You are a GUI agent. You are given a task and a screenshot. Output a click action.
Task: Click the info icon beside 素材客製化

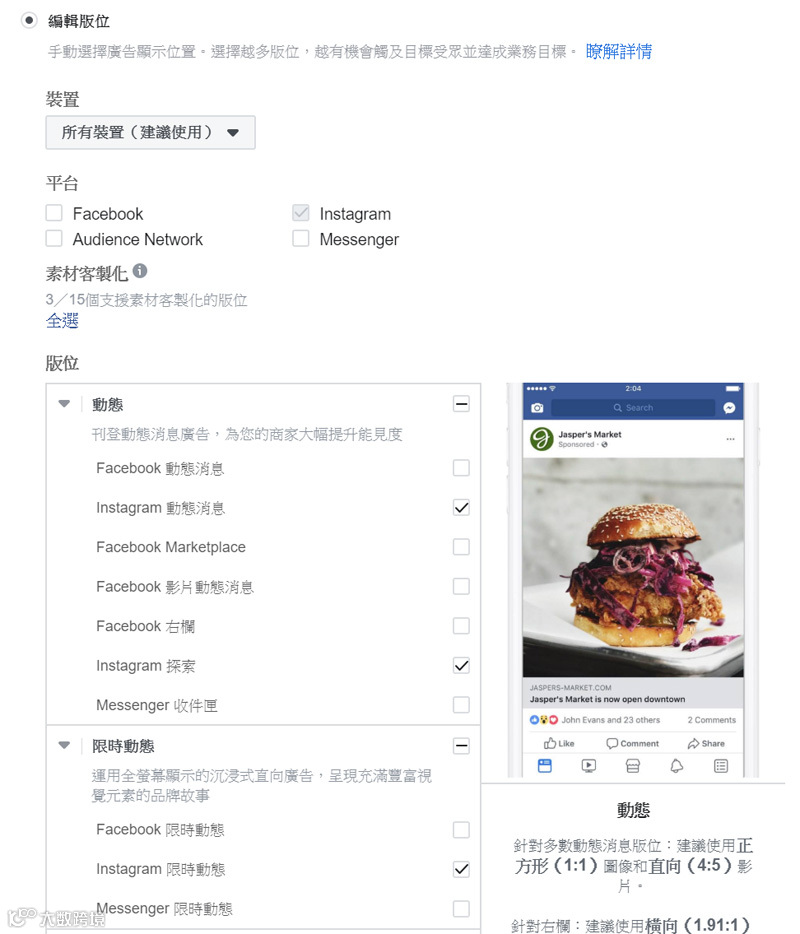coord(140,271)
